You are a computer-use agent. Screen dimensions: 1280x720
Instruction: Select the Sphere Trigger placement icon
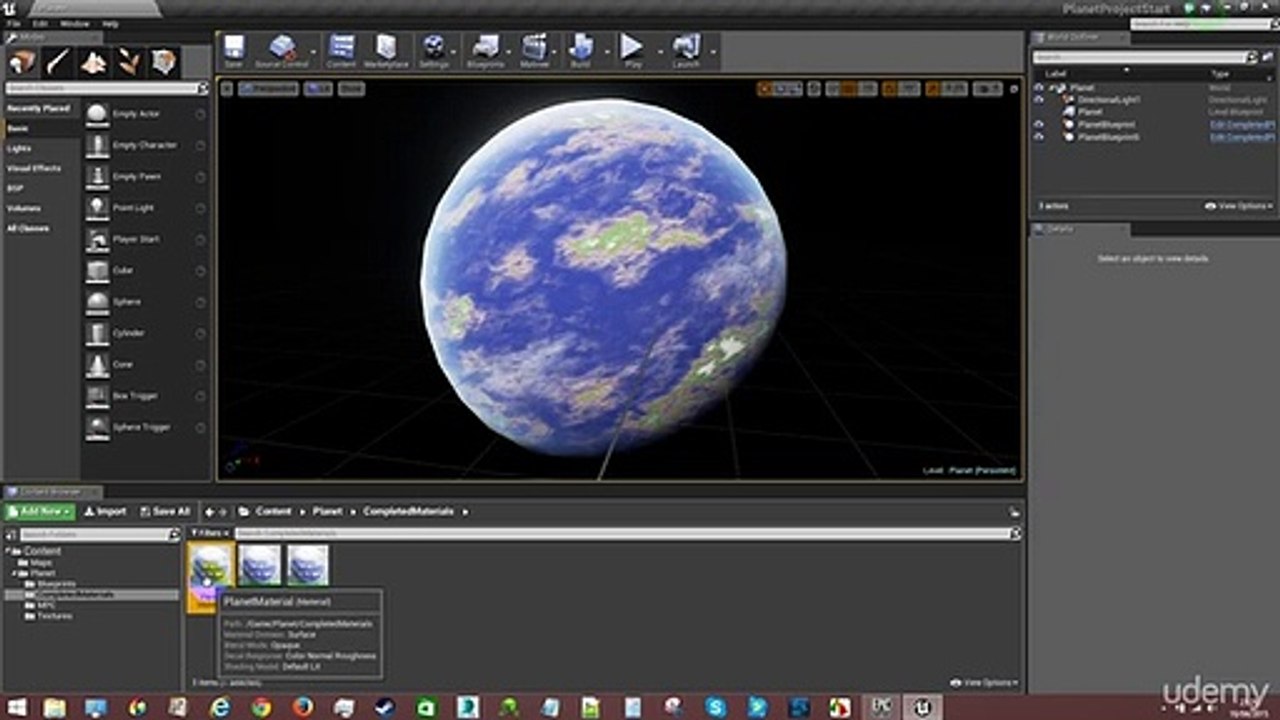[x=97, y=427]
